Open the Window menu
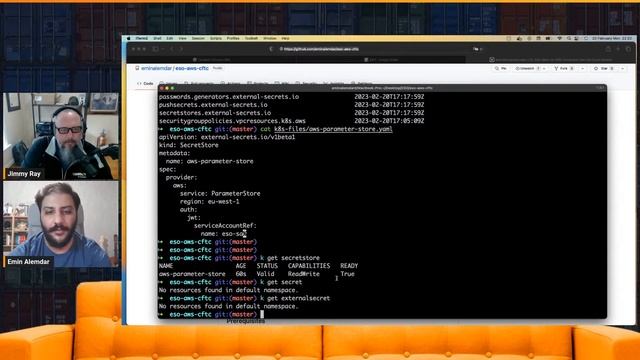 (269, 38)
